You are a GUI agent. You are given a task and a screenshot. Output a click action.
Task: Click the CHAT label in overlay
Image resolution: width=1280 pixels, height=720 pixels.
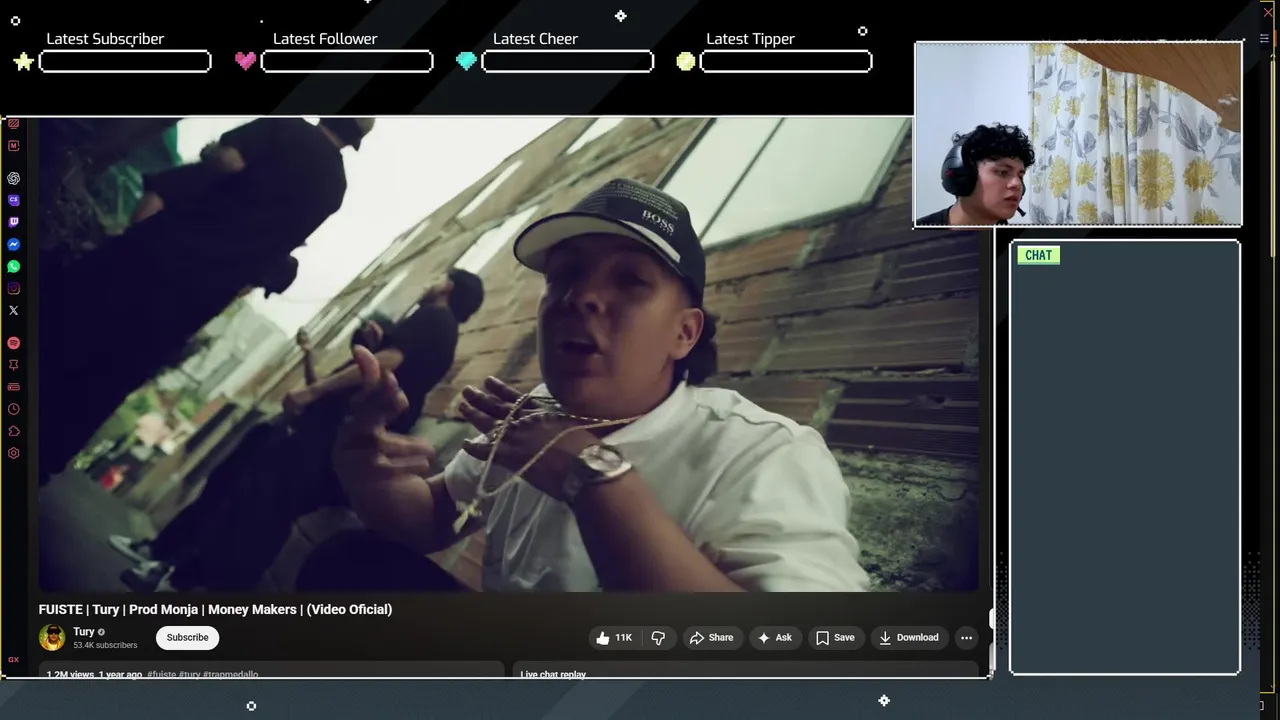point(1038,255)
